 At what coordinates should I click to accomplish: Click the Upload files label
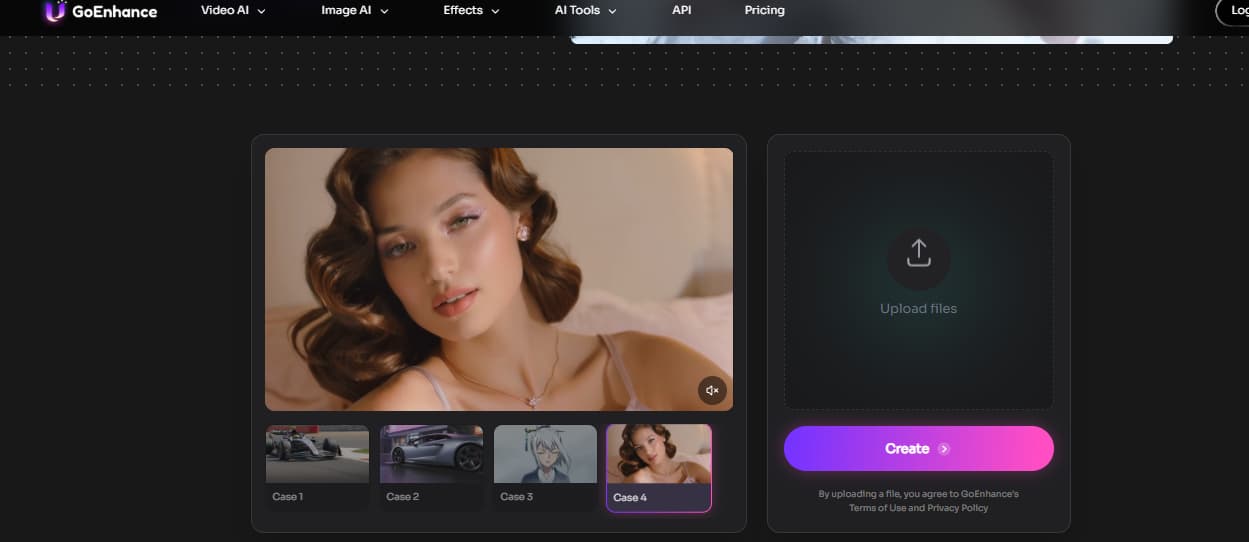pyautogui.click(x=918, y=308)
